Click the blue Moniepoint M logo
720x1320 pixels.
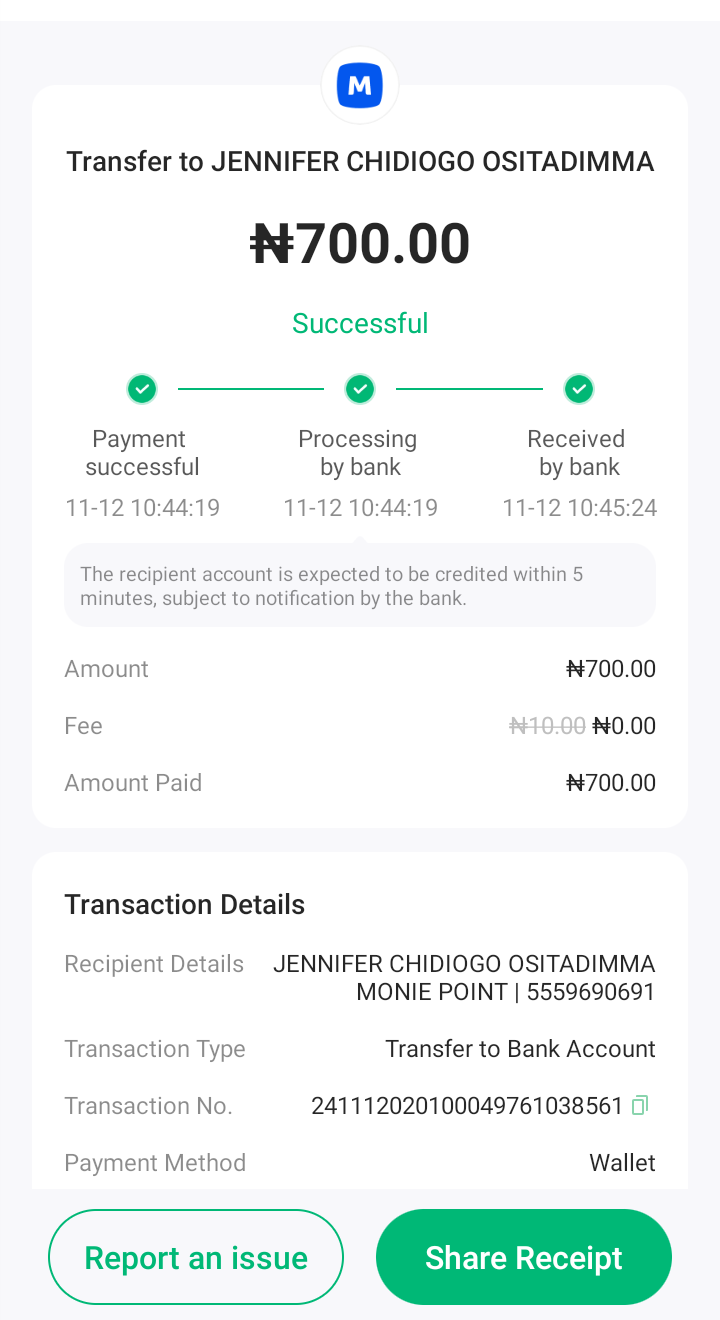click(x=360, y=86)
